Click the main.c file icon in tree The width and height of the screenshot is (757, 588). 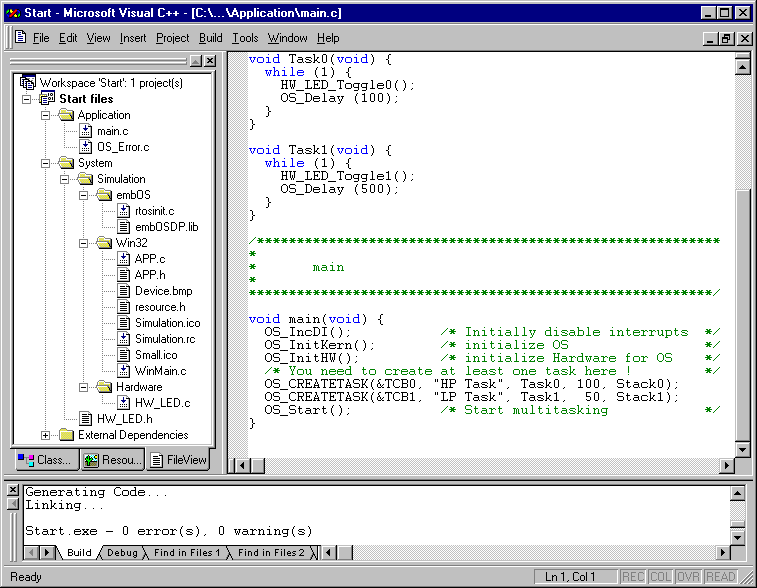click(86, 131)
